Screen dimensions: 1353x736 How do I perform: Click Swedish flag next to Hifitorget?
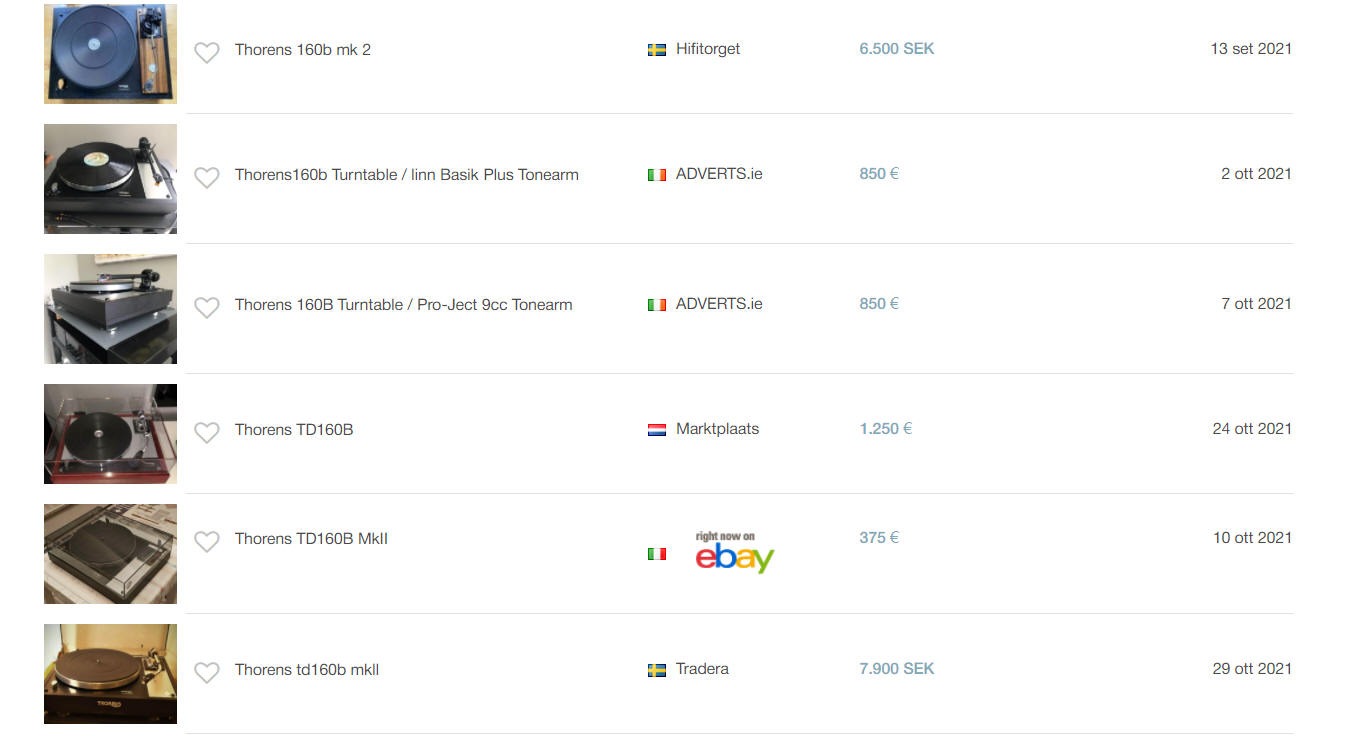click(657, 49)
